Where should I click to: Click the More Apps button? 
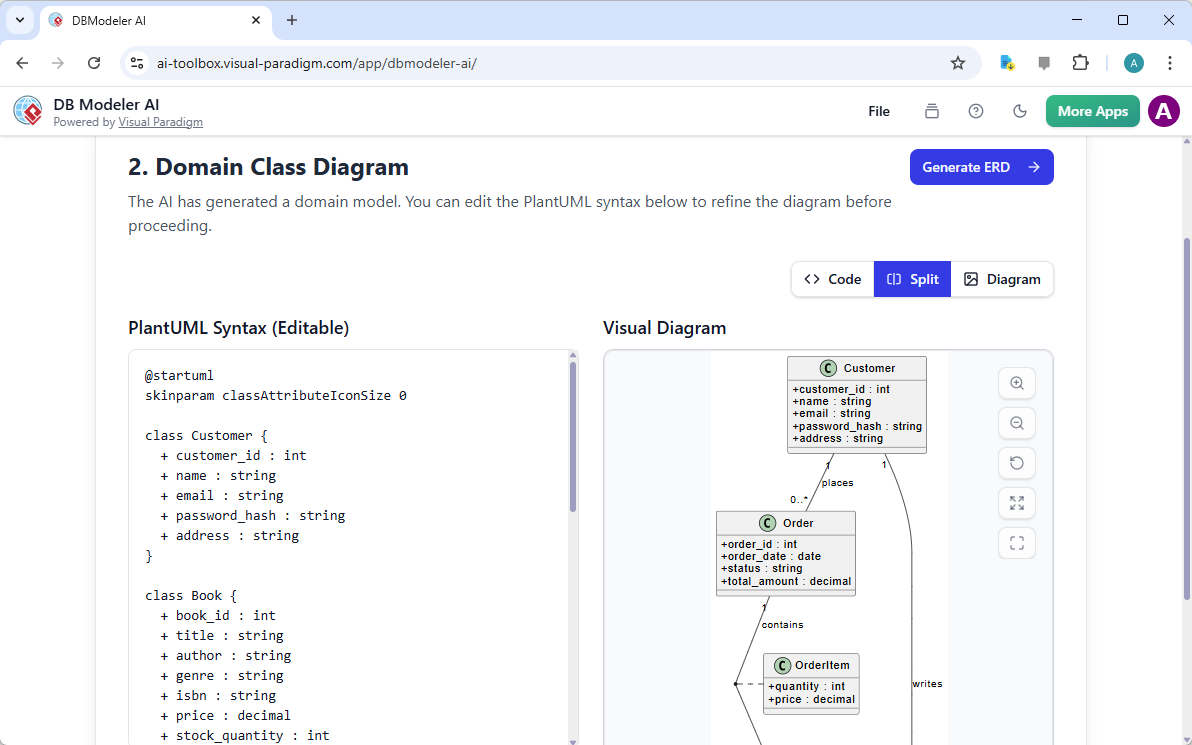(x=1092, y=111)
